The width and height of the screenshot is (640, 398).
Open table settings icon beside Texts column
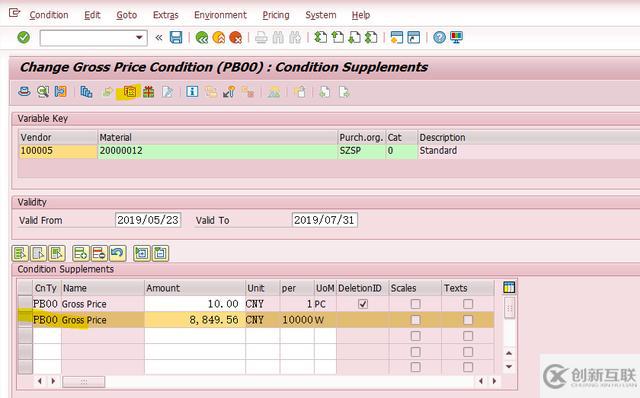click(509, 288)
